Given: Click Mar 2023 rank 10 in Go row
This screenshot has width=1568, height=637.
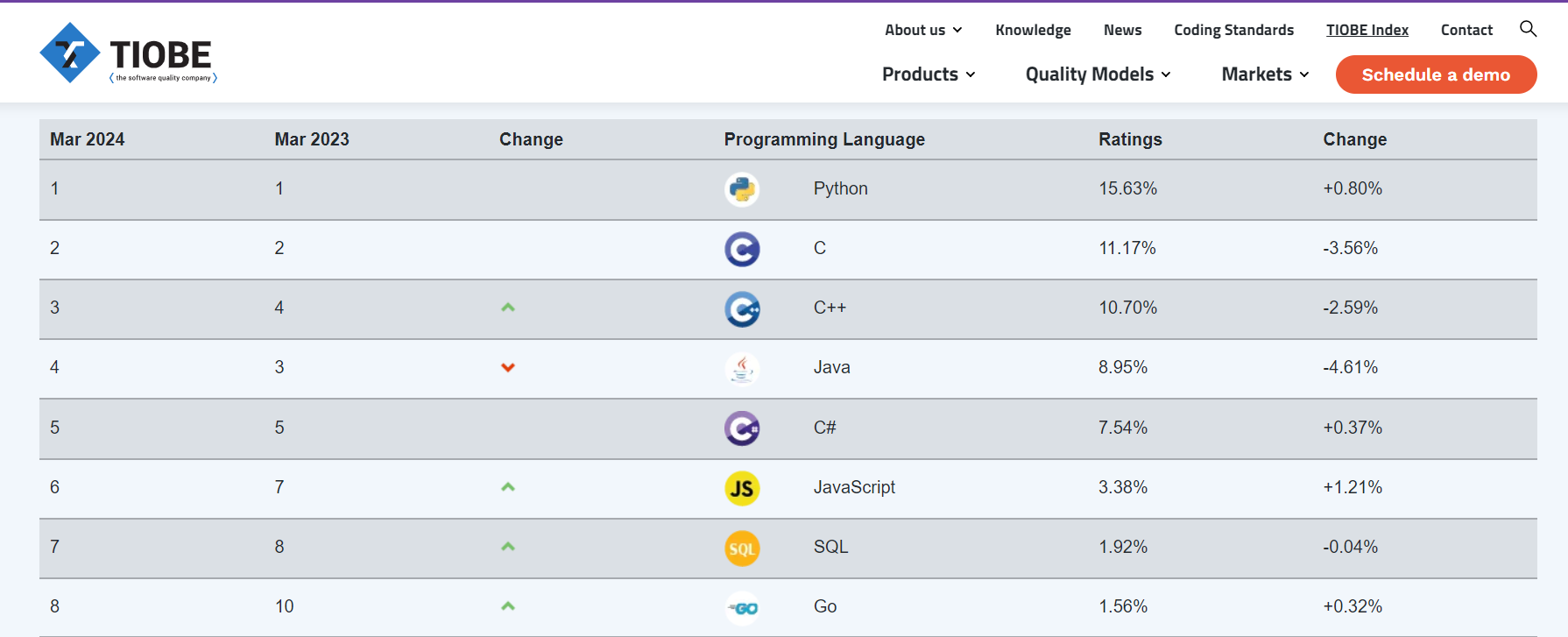Looking at the screenshot, I should (x=284, y=606).
